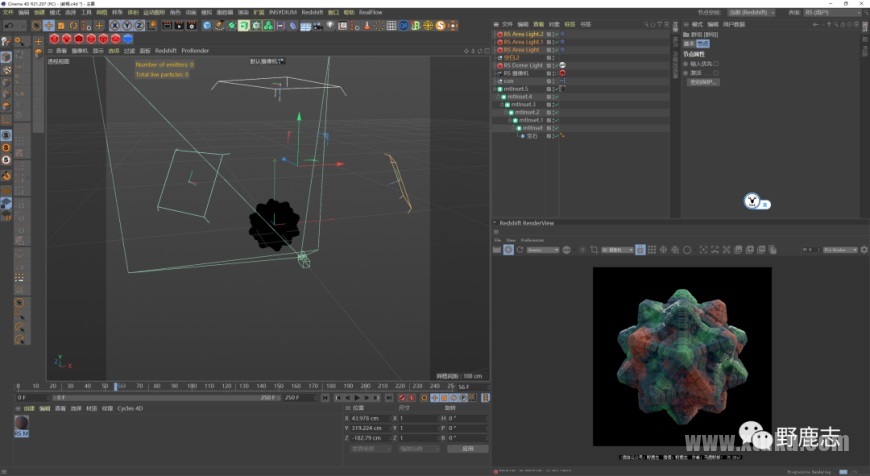Click the timeline current frame marker
Screen dimensions: 870x476
(x=115, y=386)
